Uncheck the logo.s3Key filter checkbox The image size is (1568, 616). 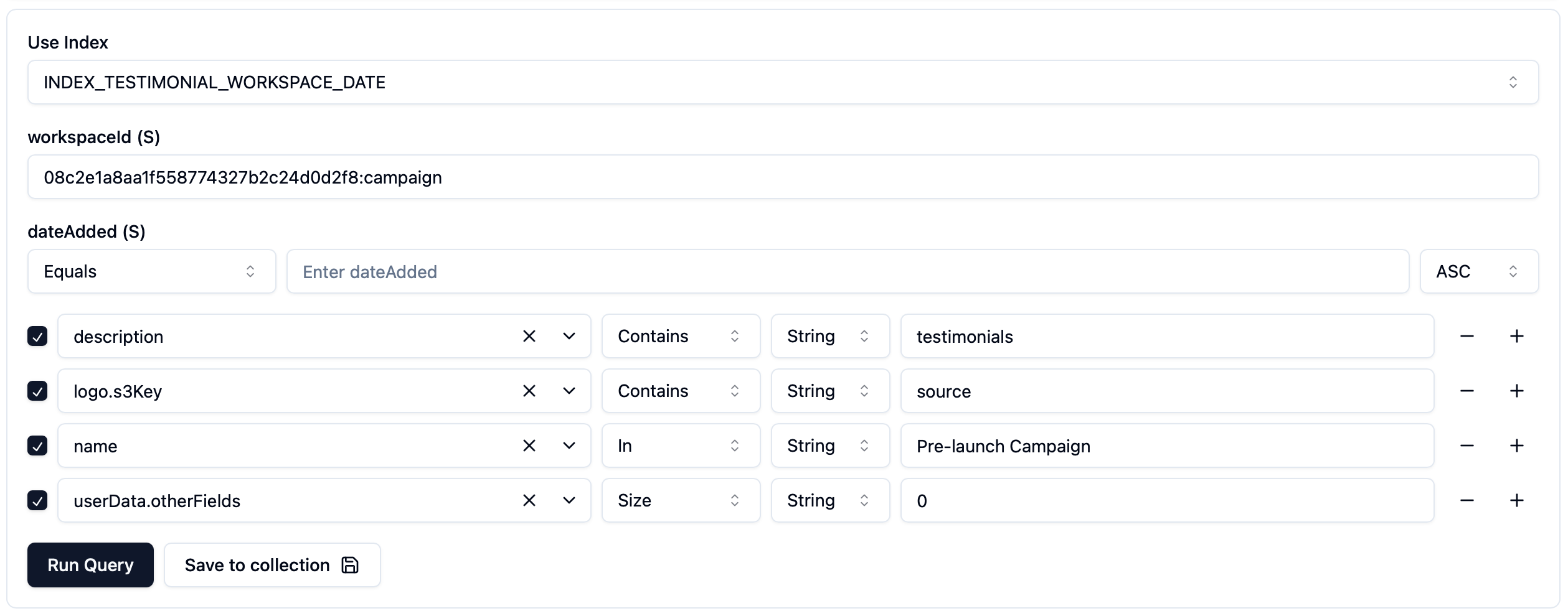[37, 391]
